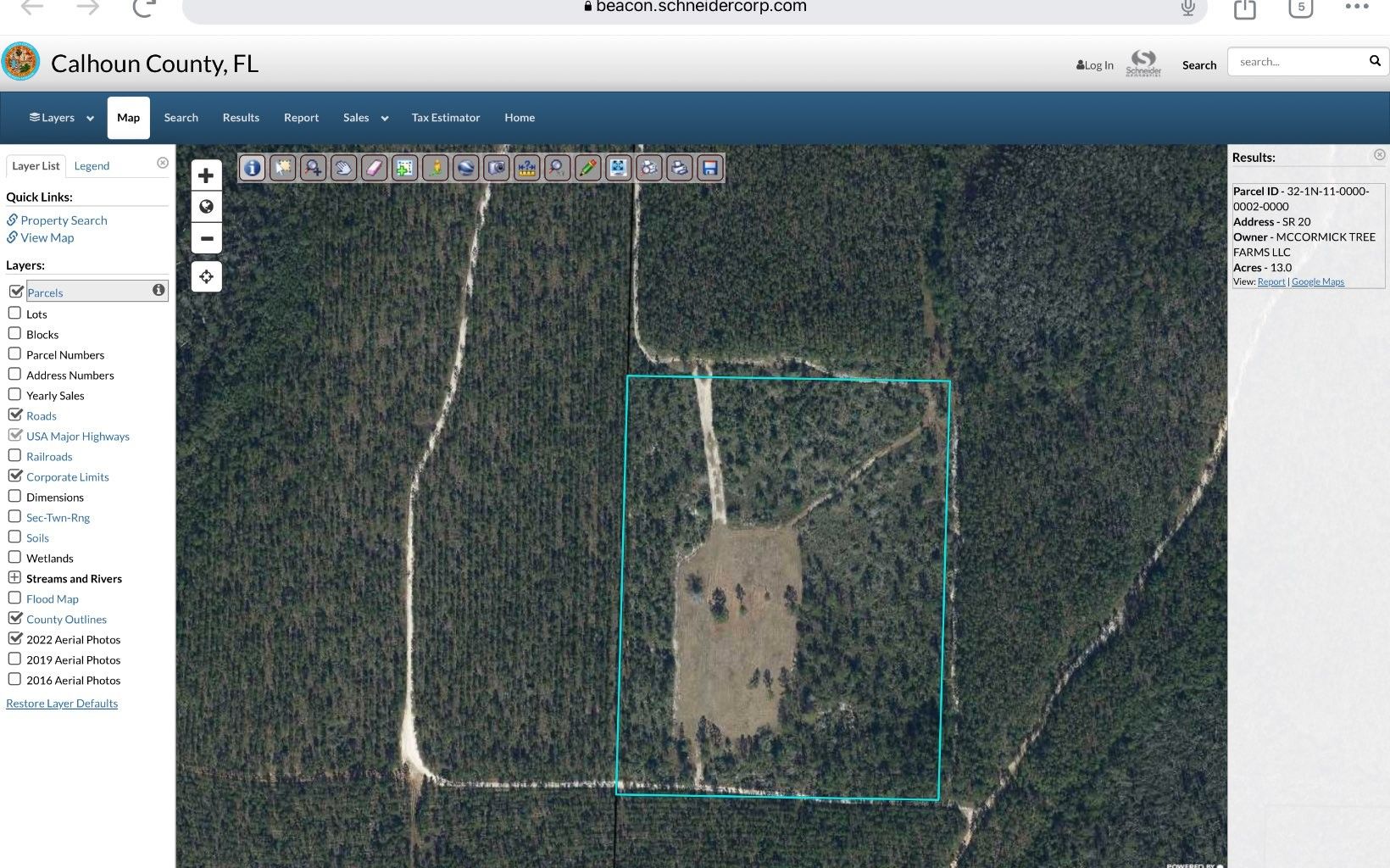Save the current map view
Viewport: 1390px width, 868px height.
pos(709,168)
